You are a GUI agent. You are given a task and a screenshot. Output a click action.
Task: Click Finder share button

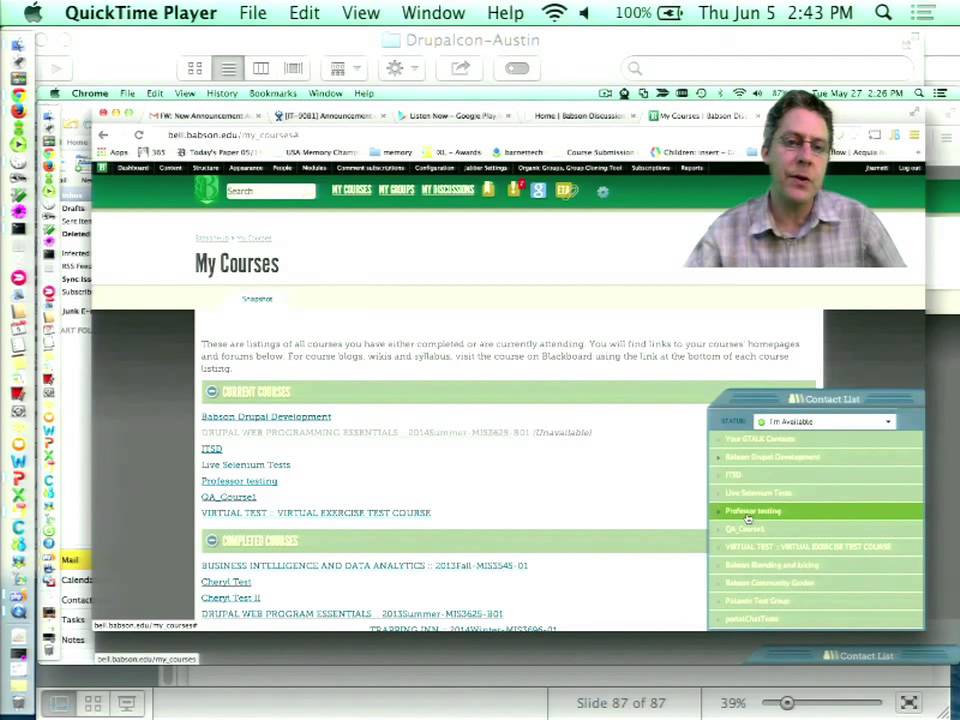click(x=459, y=68)
